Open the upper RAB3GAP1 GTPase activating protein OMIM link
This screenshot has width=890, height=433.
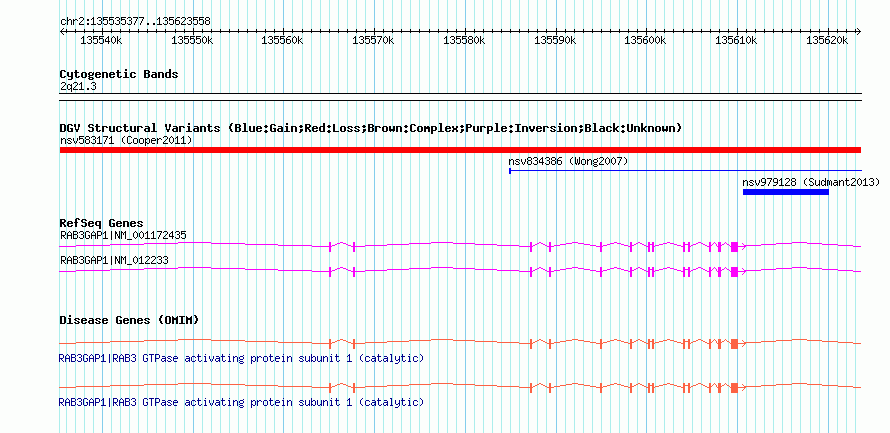241,359
